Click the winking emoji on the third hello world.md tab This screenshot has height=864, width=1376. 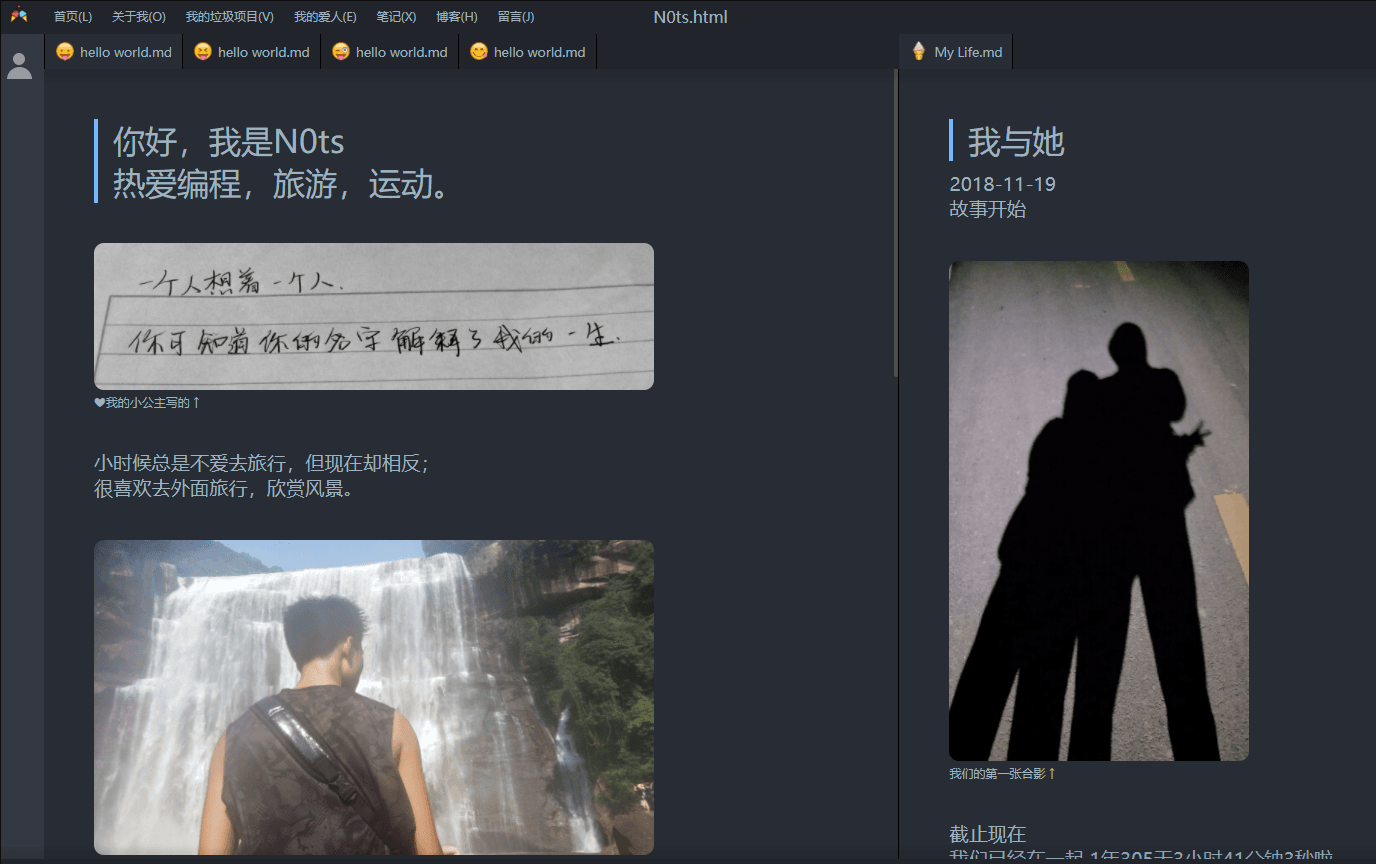339,51
